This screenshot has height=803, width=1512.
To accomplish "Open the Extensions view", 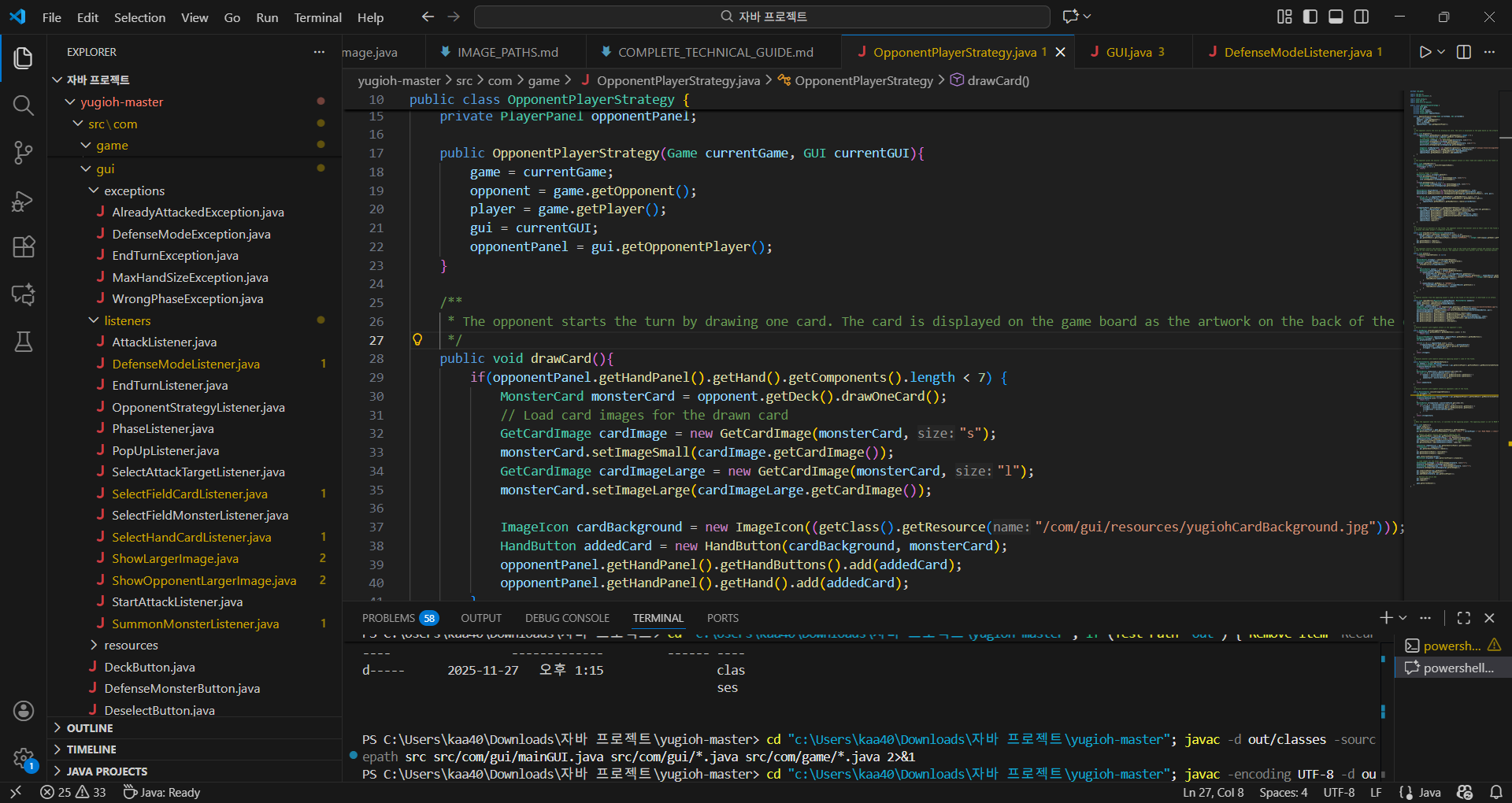I will (23, 247).
